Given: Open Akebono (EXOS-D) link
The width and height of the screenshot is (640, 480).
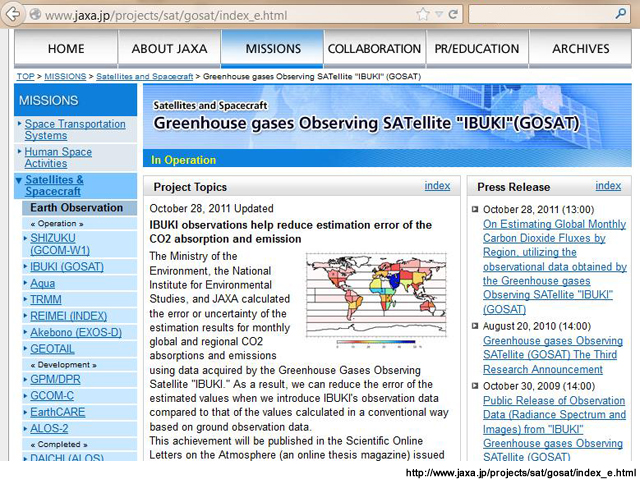Looking at the screenshot, I should (76, 332).
